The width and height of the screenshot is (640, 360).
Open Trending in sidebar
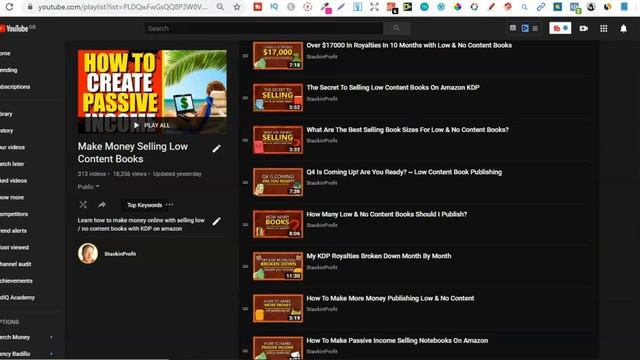[x=9, y=70]
